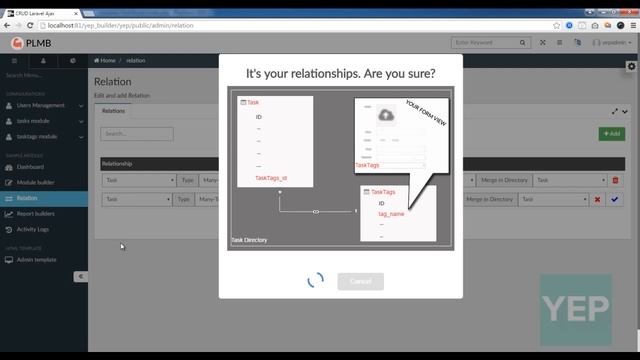Click the relationship diagram image in dialog

[x=340, y=168]
